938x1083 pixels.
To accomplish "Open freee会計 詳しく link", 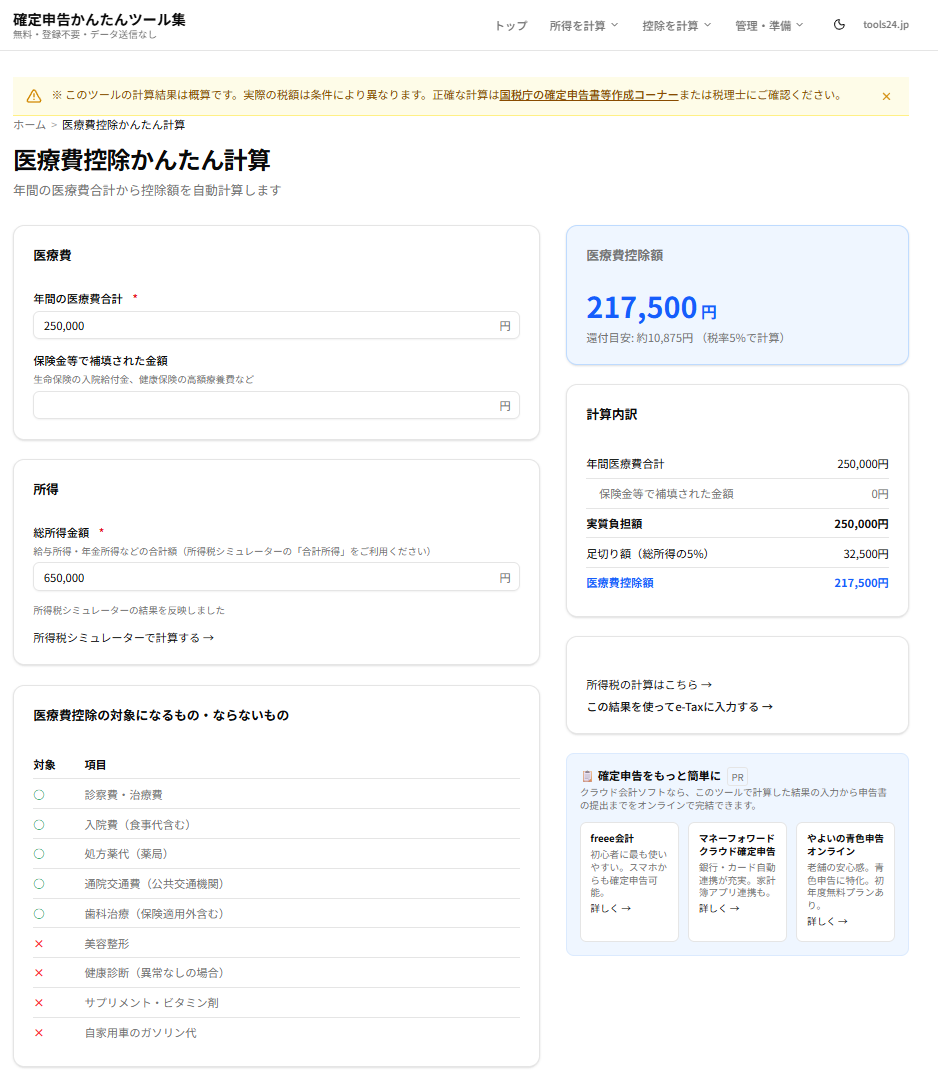I will [x=611, y=909].
